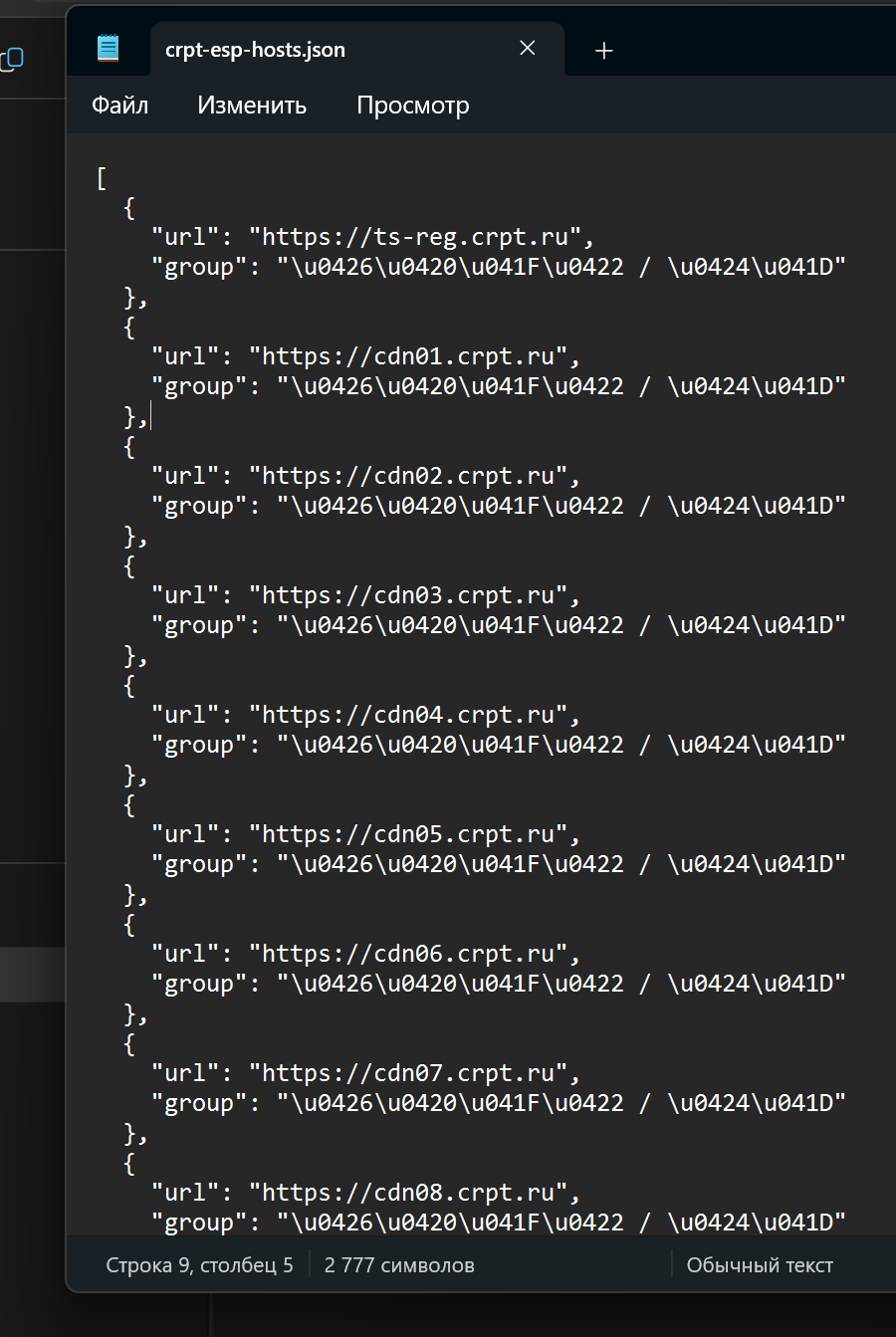
Task: Click the Обычный текст status item
Action: [760, 1265]
